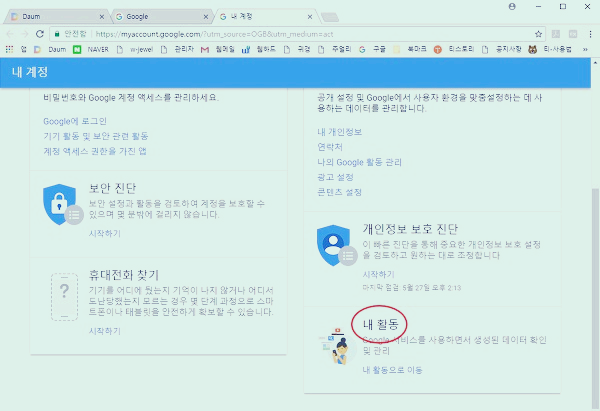Close the 내 계정 tab

[x=310, y=17]
